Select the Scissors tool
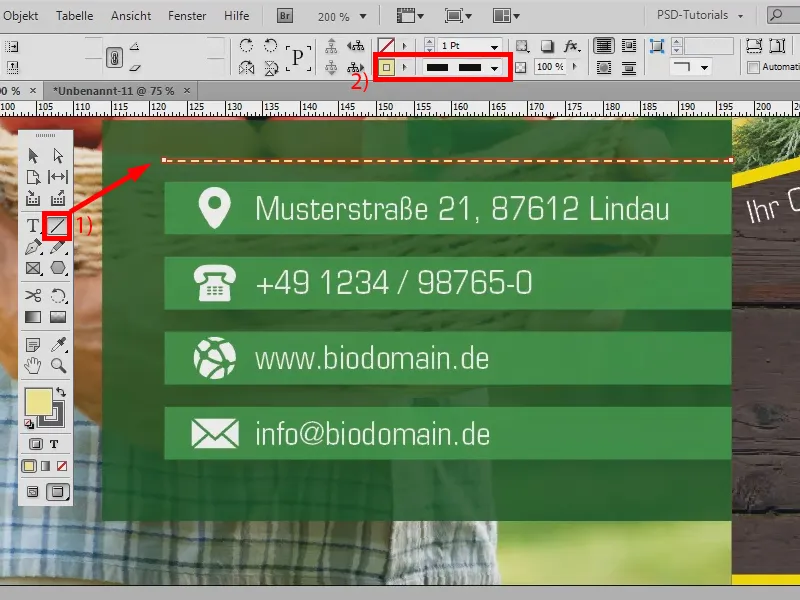 [x=33, y=295]
